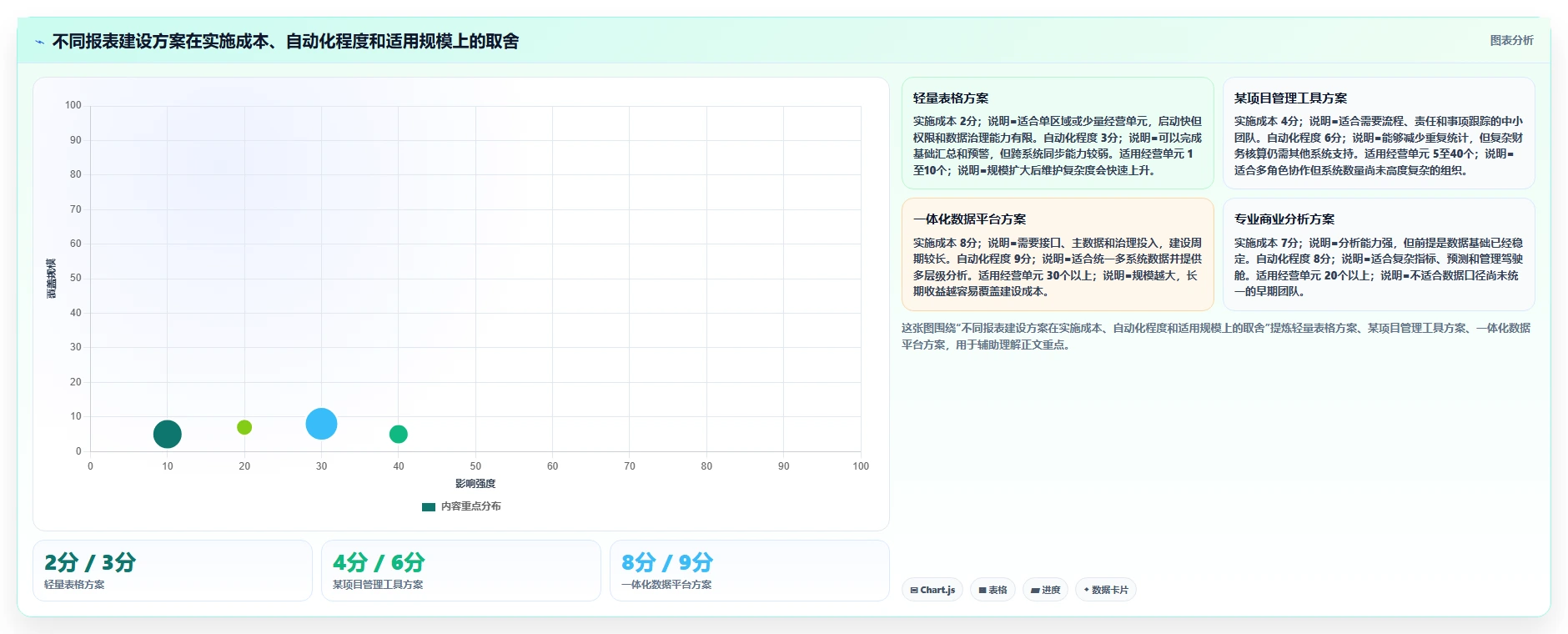
Task: Click the 8分 / 9分 stat card
Action: pyautogui.click(x=750, y=571)
